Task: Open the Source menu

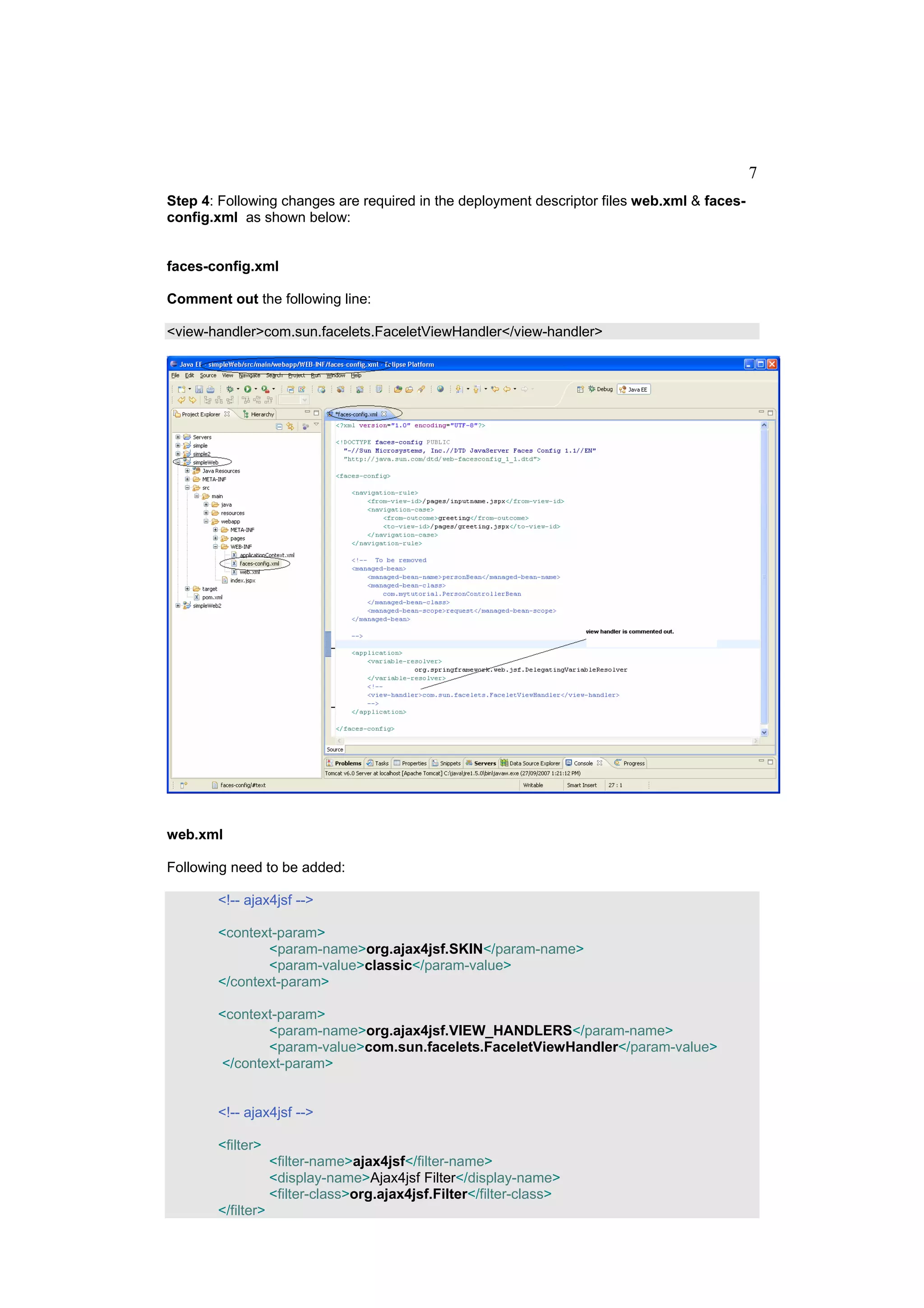Action: (x=208, y=376)
